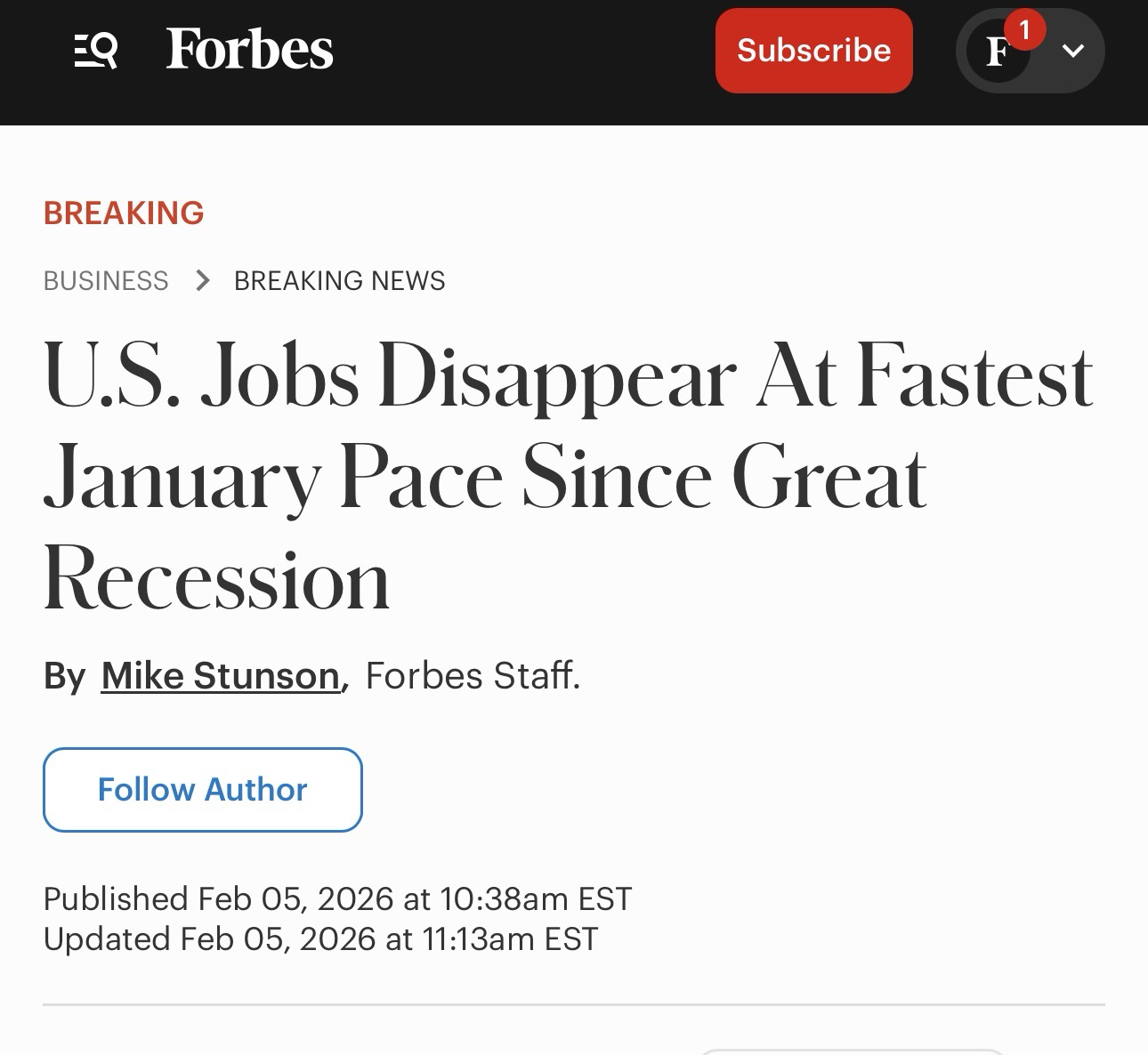The image size is (1148, 1055).
Task: Click the Published Feb 05 timestamp
Action: click(337, 898)
